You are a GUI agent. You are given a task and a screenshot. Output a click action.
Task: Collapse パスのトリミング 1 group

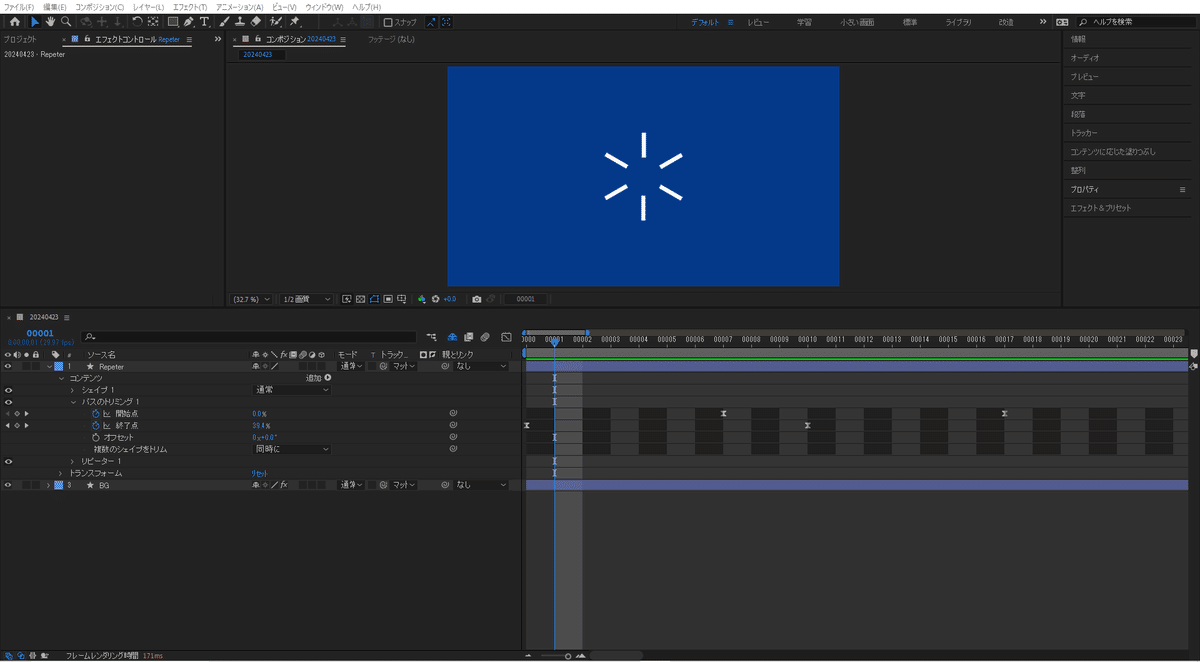click(x=72, y=402)
